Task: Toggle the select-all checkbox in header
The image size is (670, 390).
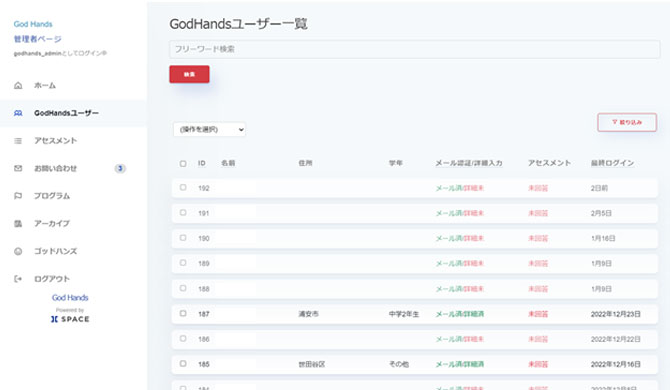Action: [x=183, y=164]
